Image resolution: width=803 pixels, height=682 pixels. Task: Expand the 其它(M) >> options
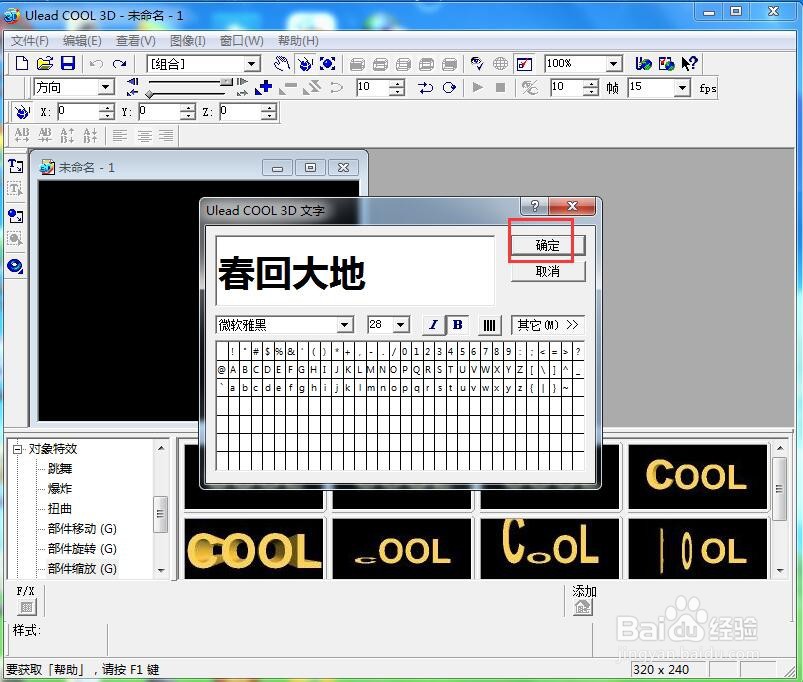547,325
